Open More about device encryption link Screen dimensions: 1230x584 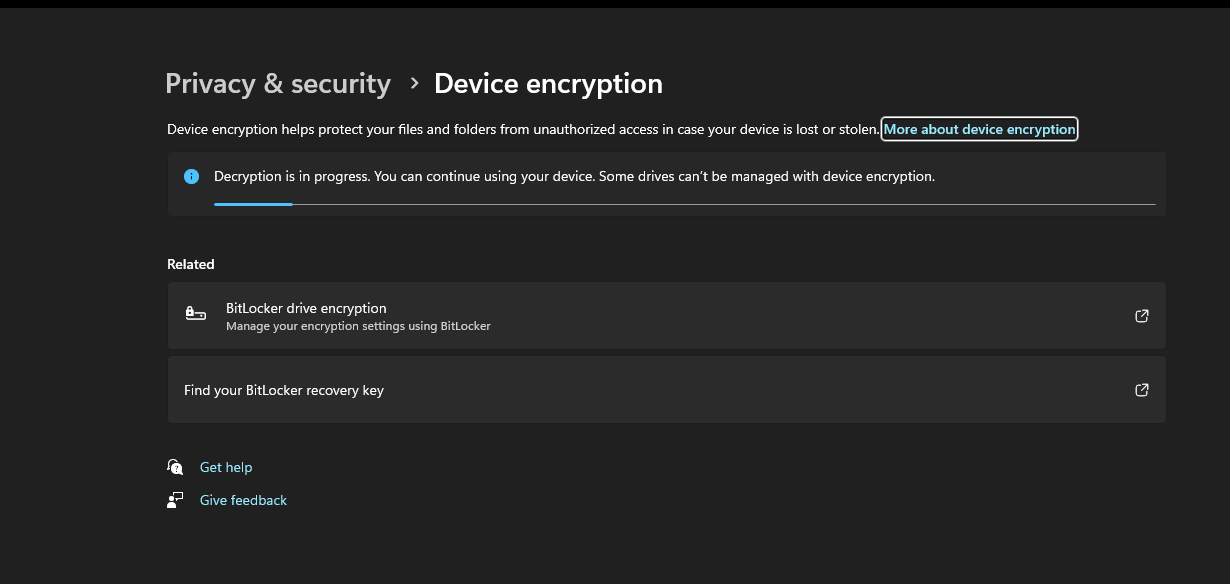tap(979, 129)
